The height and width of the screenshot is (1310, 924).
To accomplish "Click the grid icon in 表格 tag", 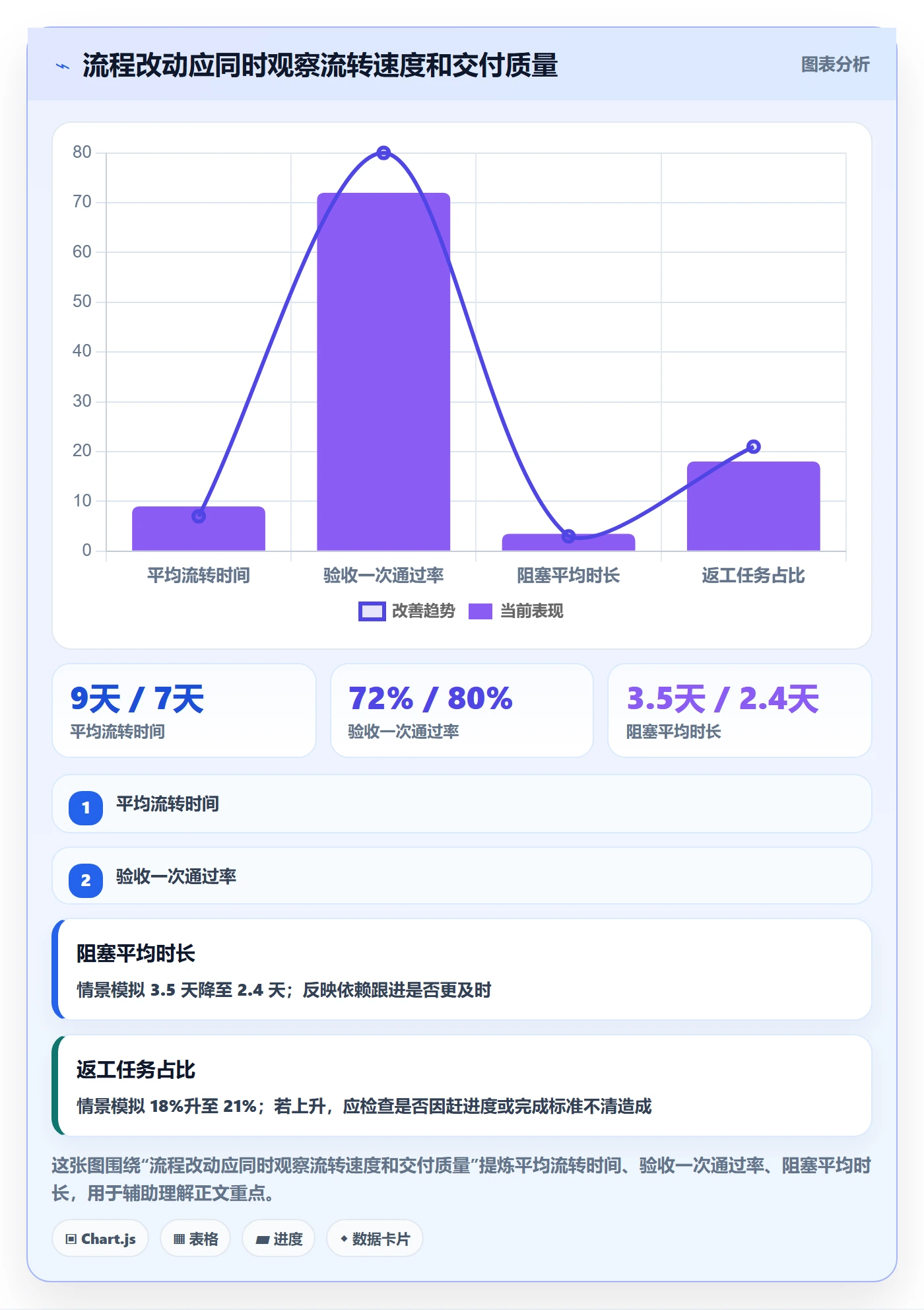I will (179, 1239).
